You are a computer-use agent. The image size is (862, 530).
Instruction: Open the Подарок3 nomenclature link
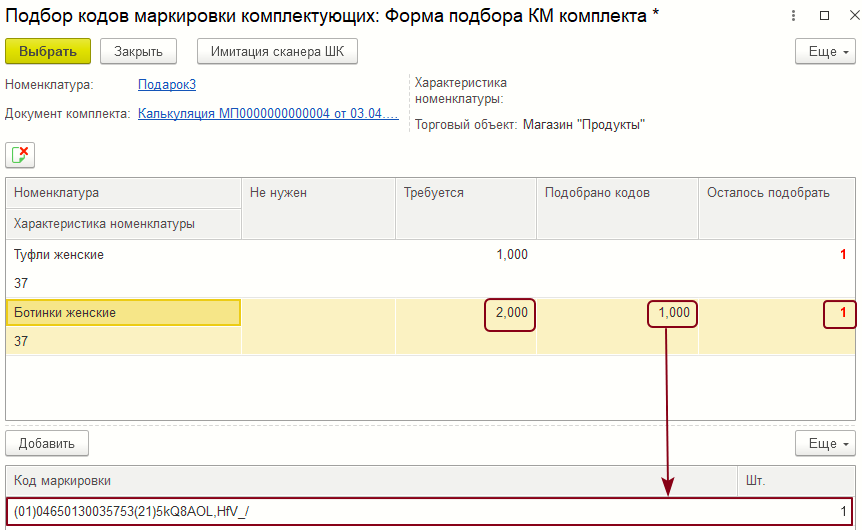(x=167, y=85)
